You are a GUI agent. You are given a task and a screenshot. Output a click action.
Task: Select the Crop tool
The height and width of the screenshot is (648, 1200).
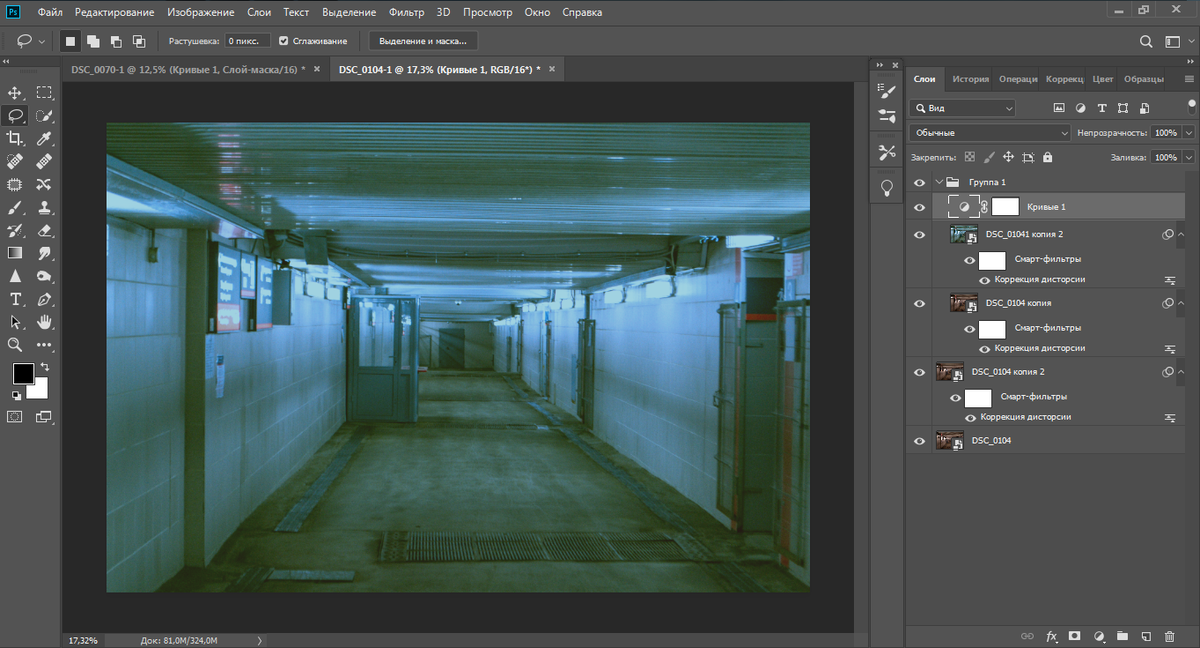click(15, 139)
